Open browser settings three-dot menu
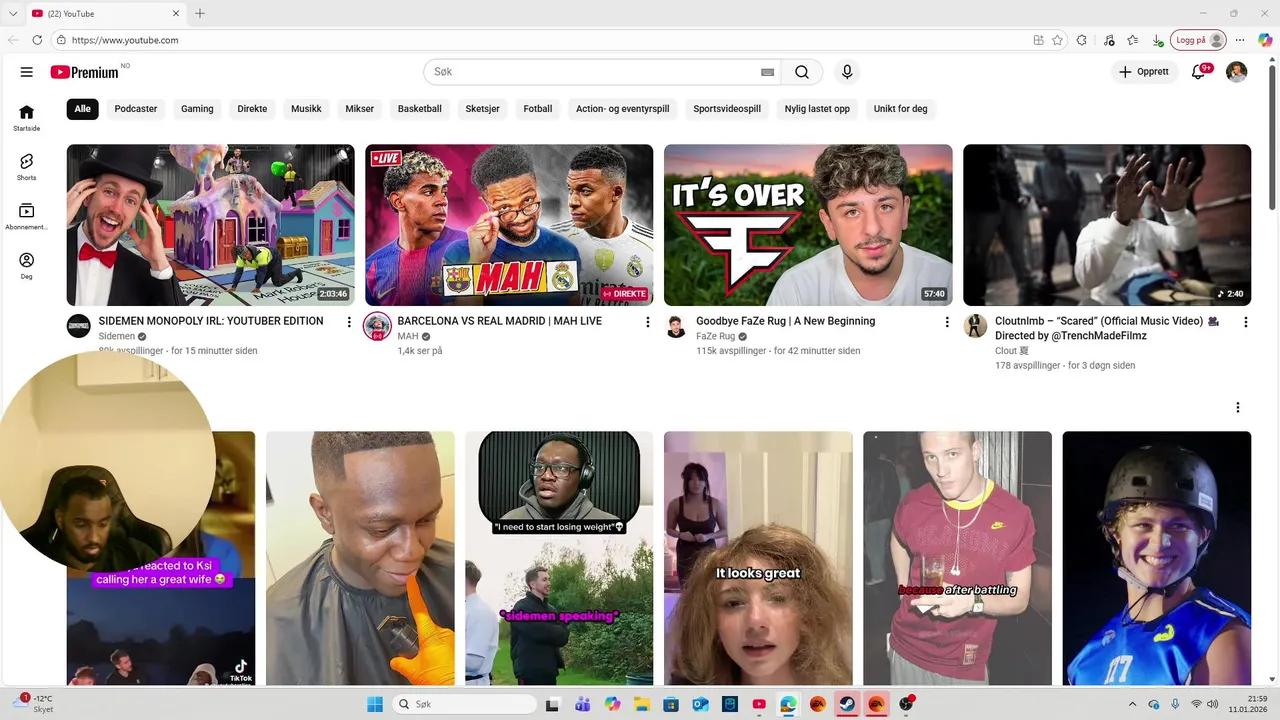The image size is (1280, 720). tap(1241, 40)
